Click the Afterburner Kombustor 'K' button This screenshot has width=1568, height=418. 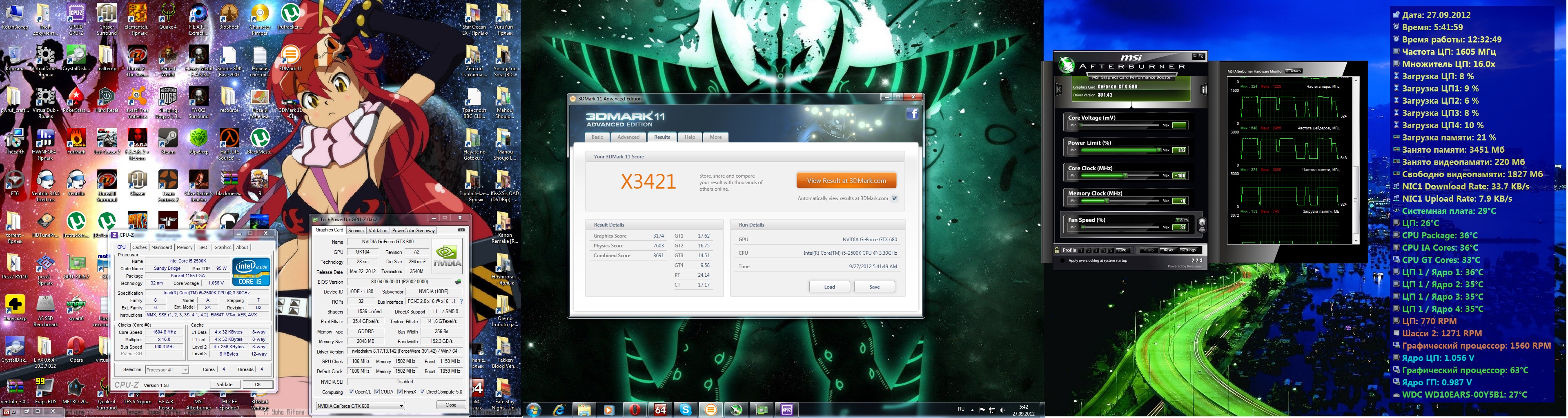pyautogui.click(x=1058, y=89)
